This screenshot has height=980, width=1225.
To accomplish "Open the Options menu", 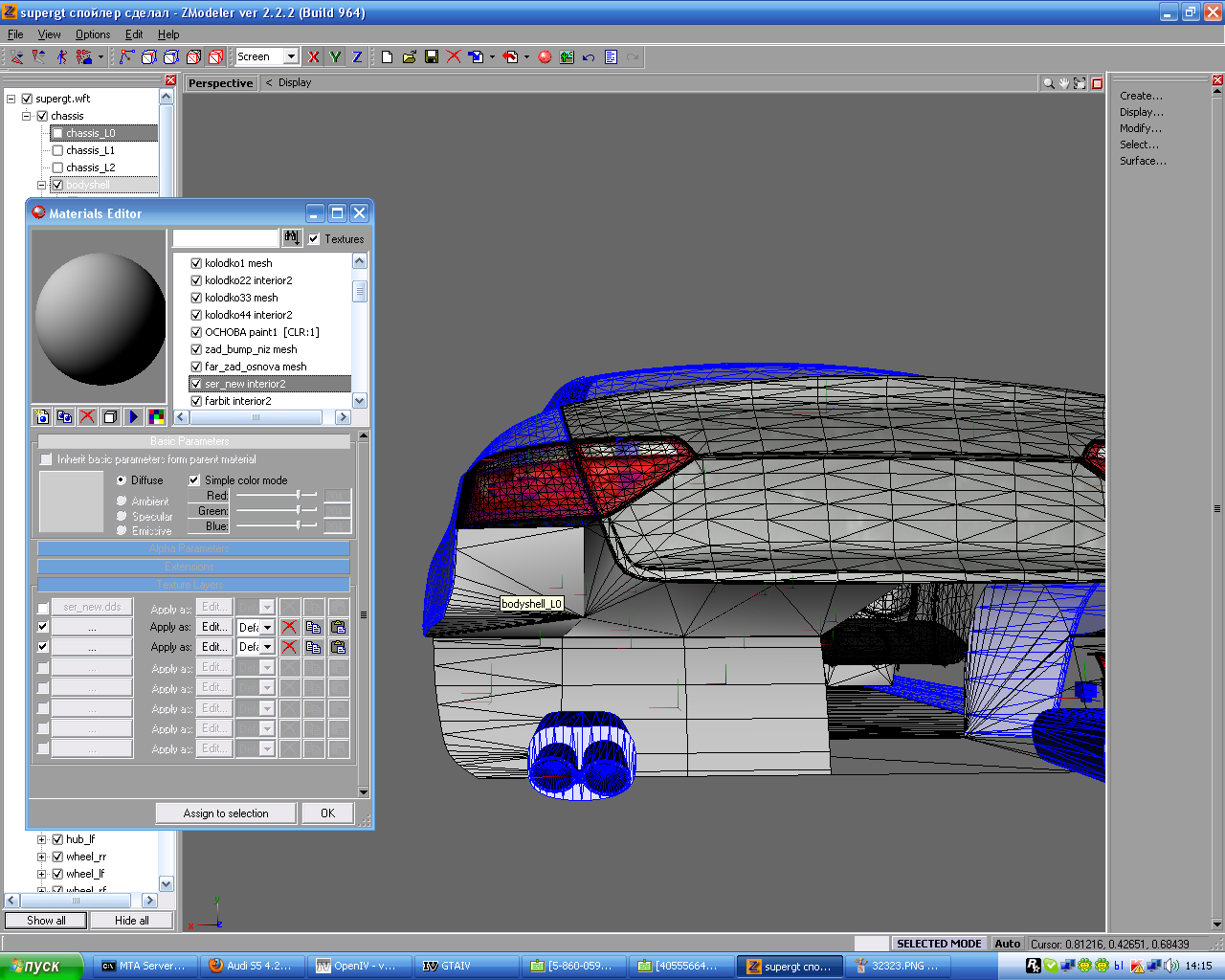I will pyautogui.click(x=93, y=34).
